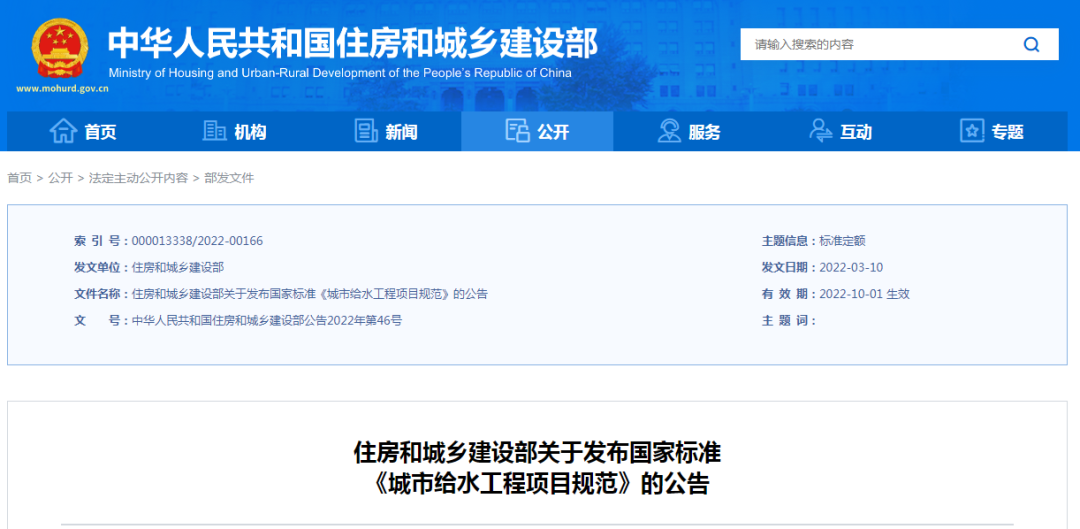This screenshot has width=1080, height=529.
Task: Click 首页 in the breadcrumb trail
Action: [19, 178]
